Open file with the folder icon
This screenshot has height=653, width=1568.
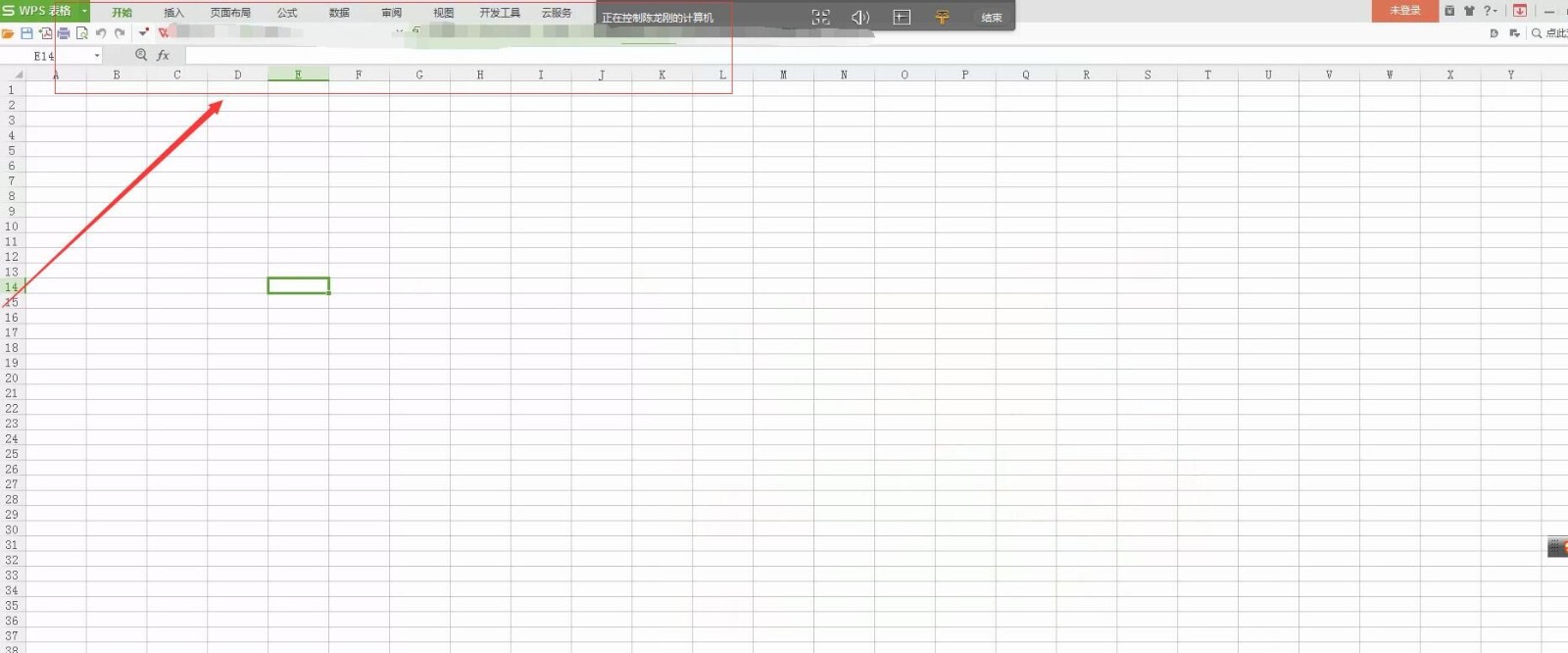click(x=8, y=33)
